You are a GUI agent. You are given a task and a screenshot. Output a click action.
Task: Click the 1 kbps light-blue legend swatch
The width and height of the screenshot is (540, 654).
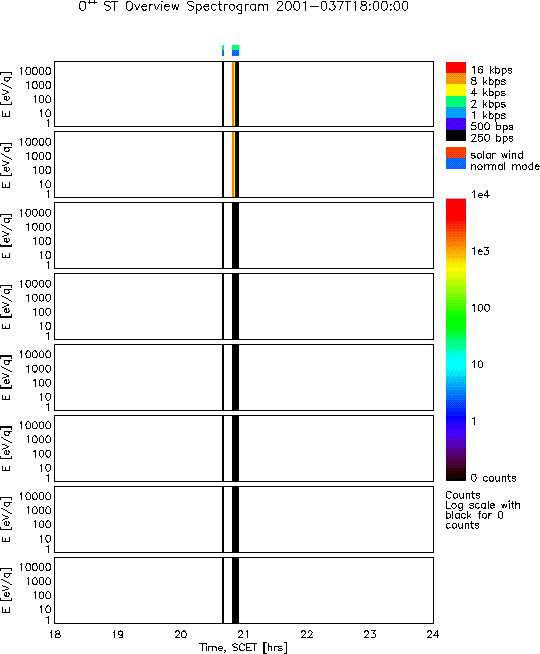tap(456, 113)
